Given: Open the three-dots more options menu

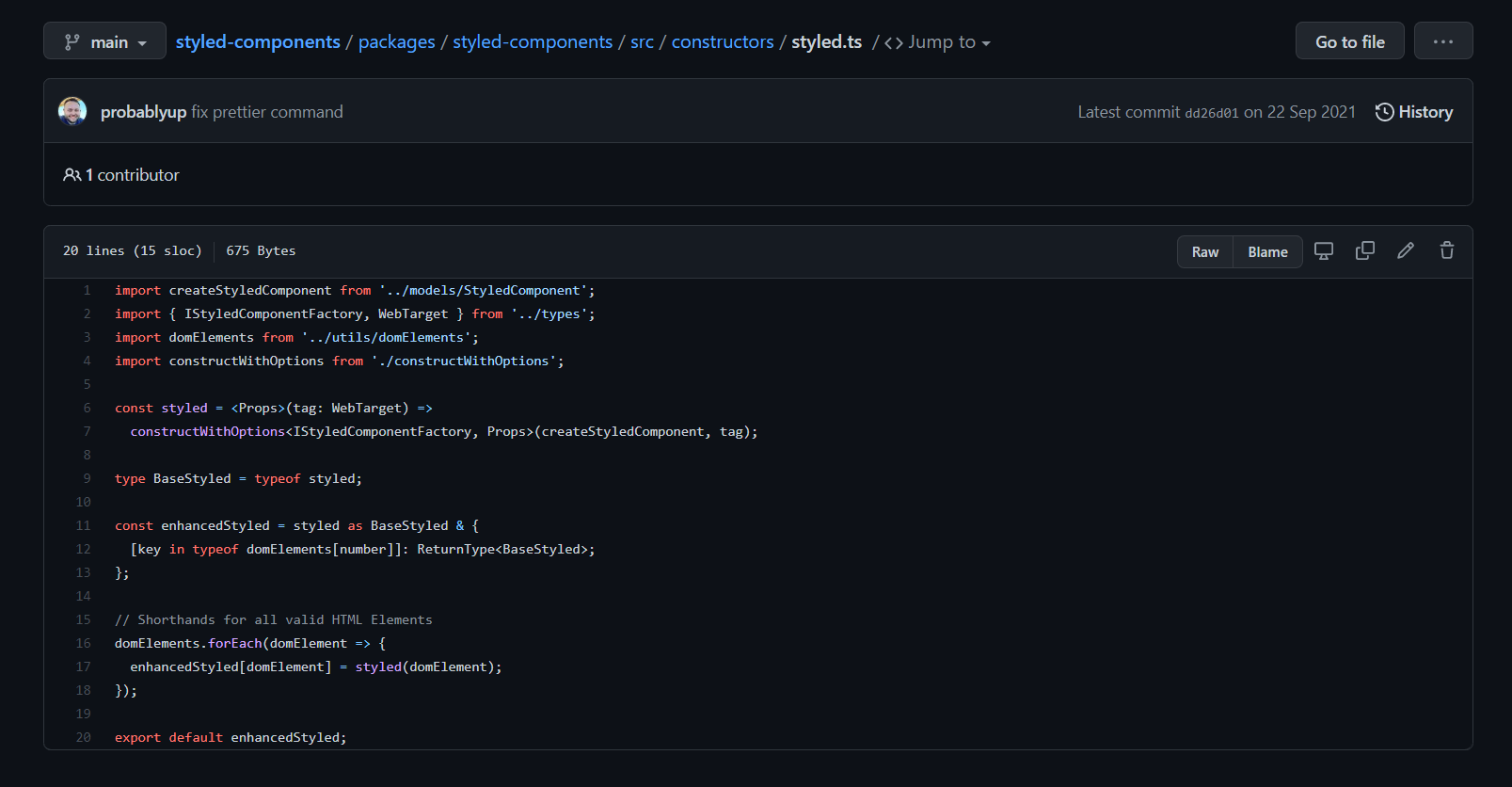Looking at the screenshot, I should point(1443,41).
